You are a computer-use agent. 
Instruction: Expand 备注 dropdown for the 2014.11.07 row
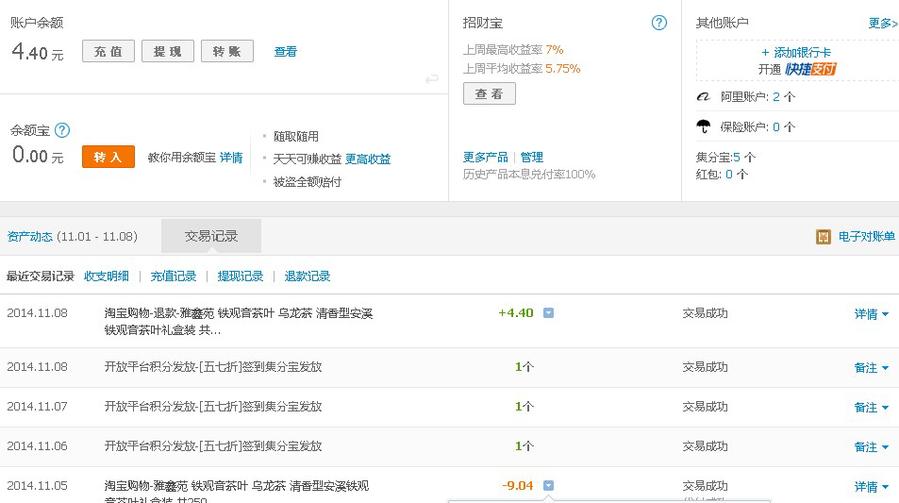(871, 407)
